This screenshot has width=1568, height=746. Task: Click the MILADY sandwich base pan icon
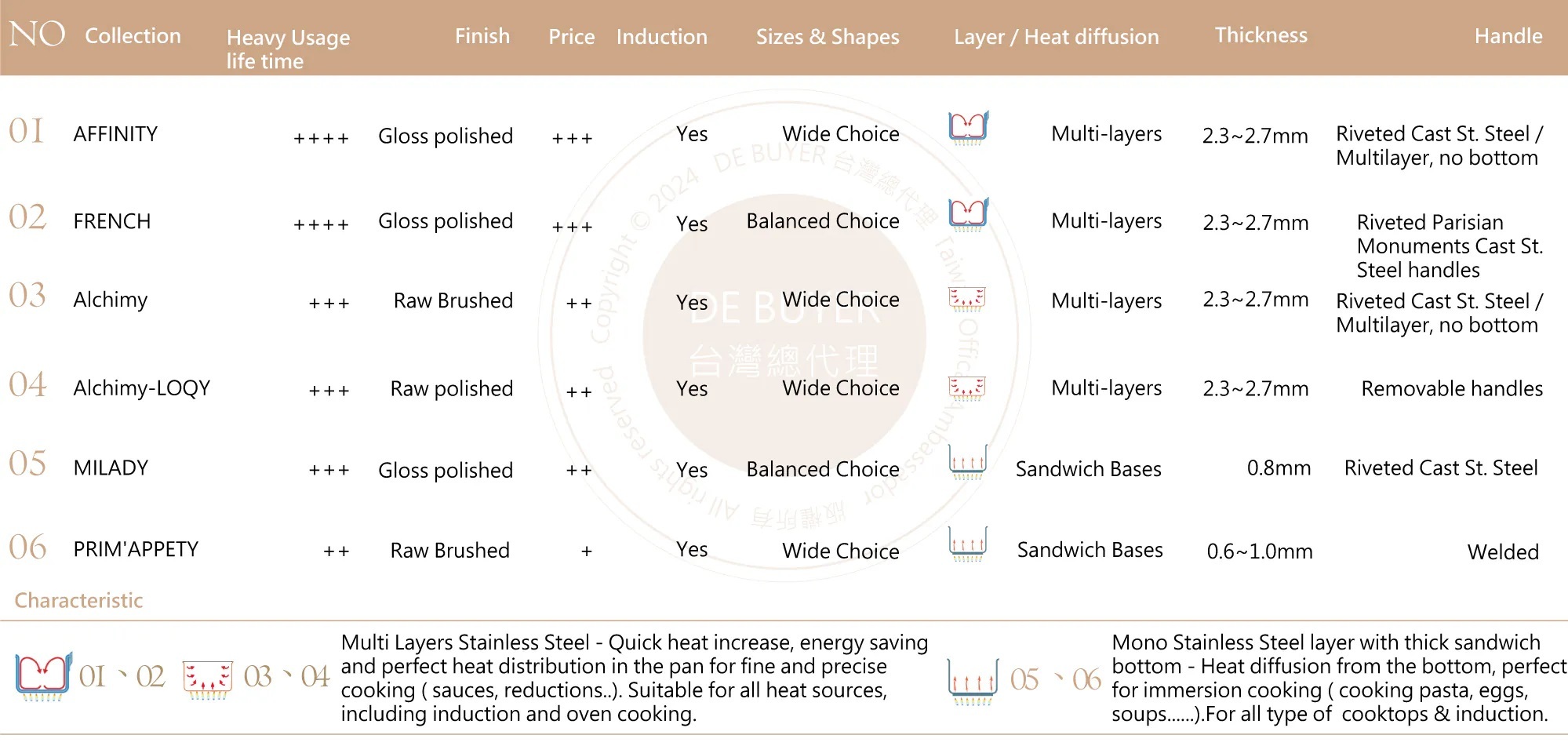[x=967, y=462]
